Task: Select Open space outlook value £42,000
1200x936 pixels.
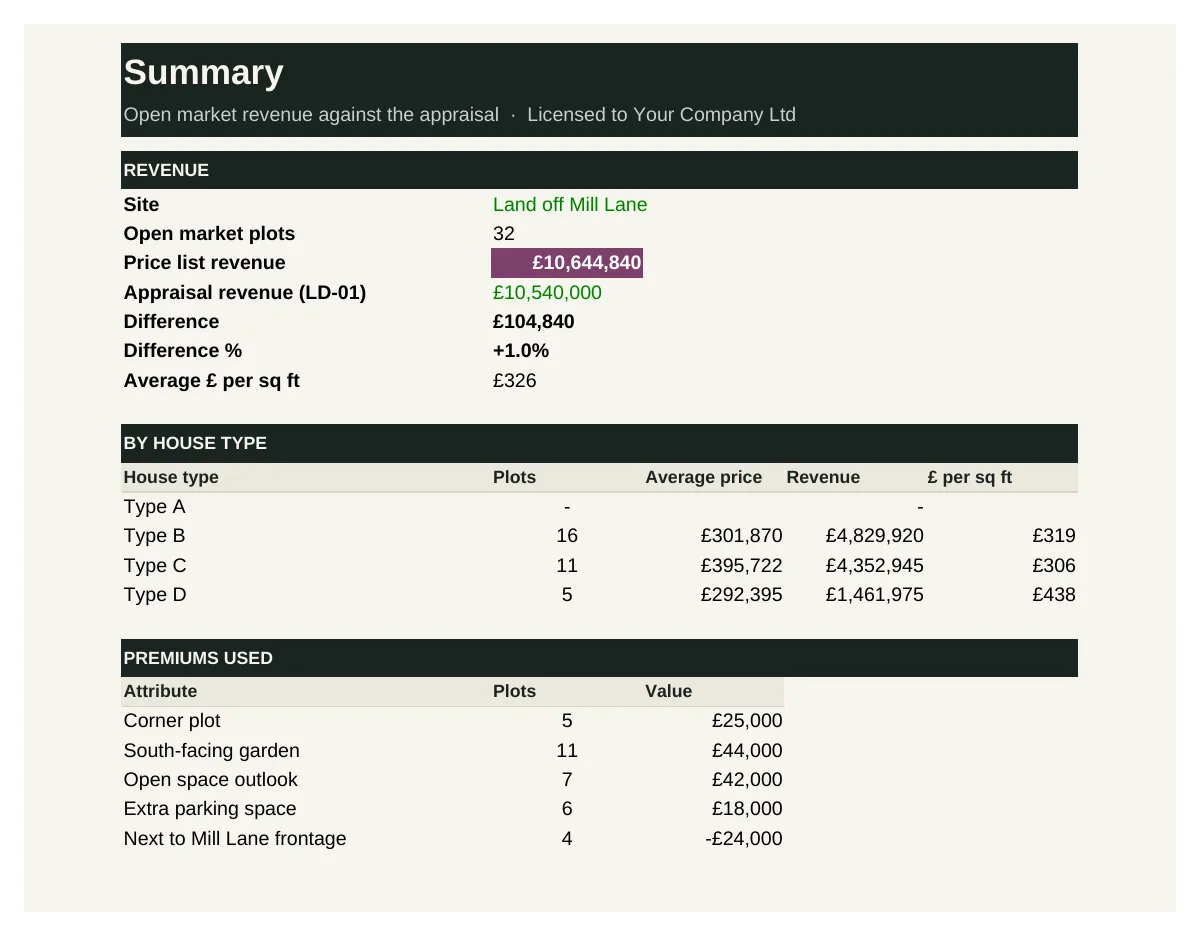Action: pyautogui.click(x=747, y=780)
